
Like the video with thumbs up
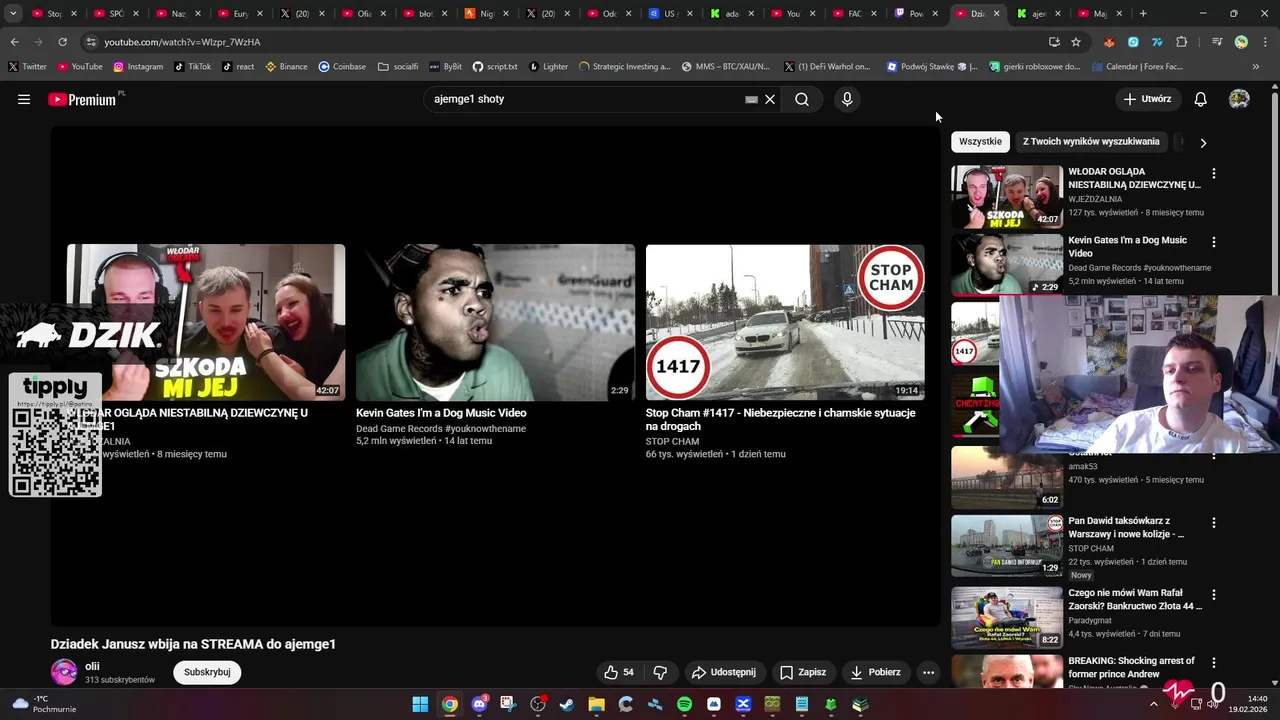pos(619,672)
